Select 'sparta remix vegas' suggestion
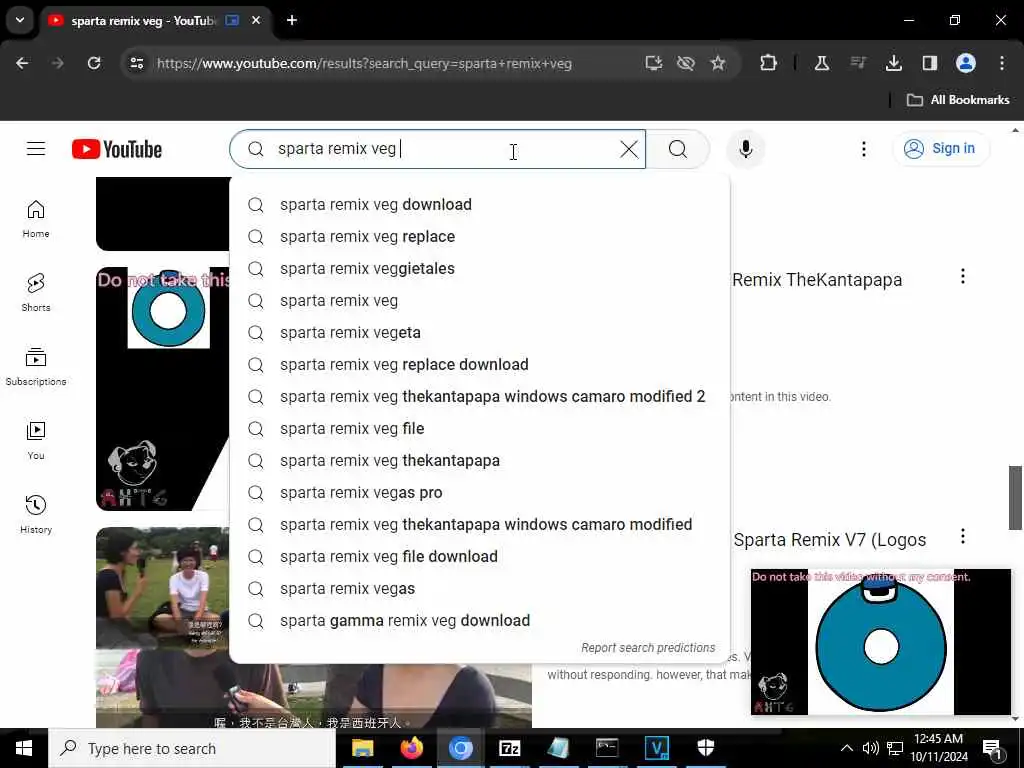The width and height of the screenshot is (1024, 768). tap(479, 588)
